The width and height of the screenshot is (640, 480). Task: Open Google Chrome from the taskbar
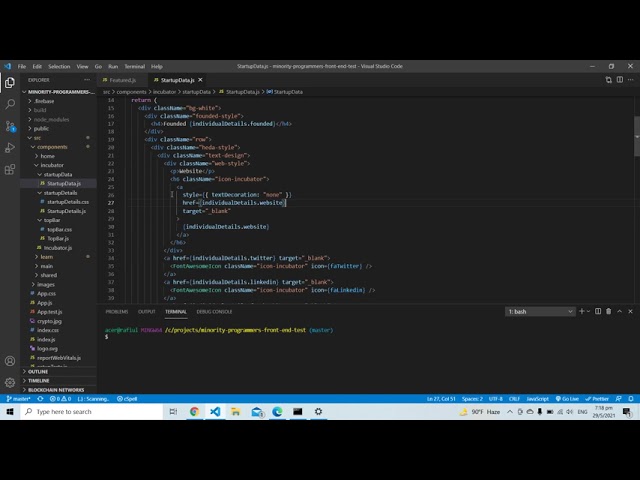[194, 411]
